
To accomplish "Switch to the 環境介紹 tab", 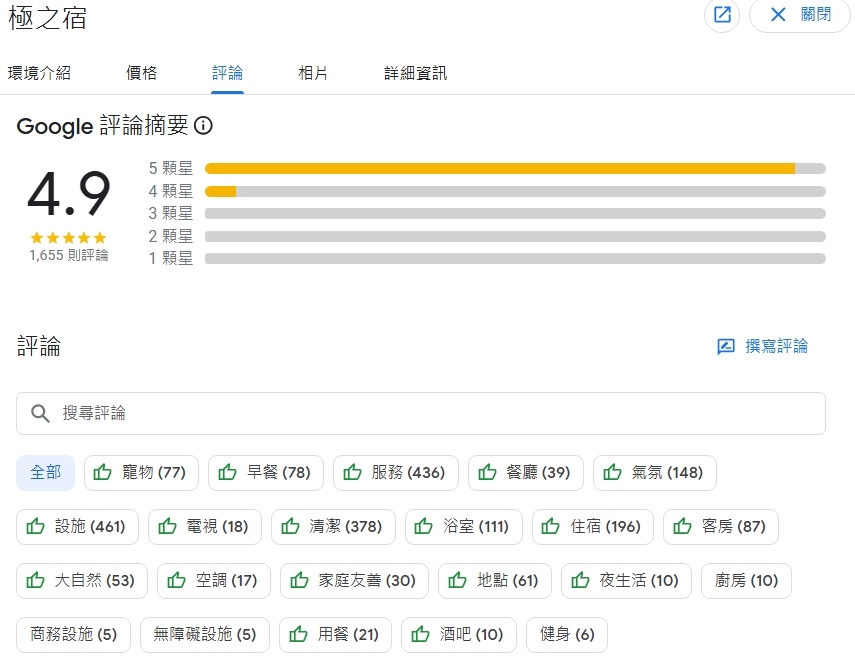I will (x=39, y=73).
